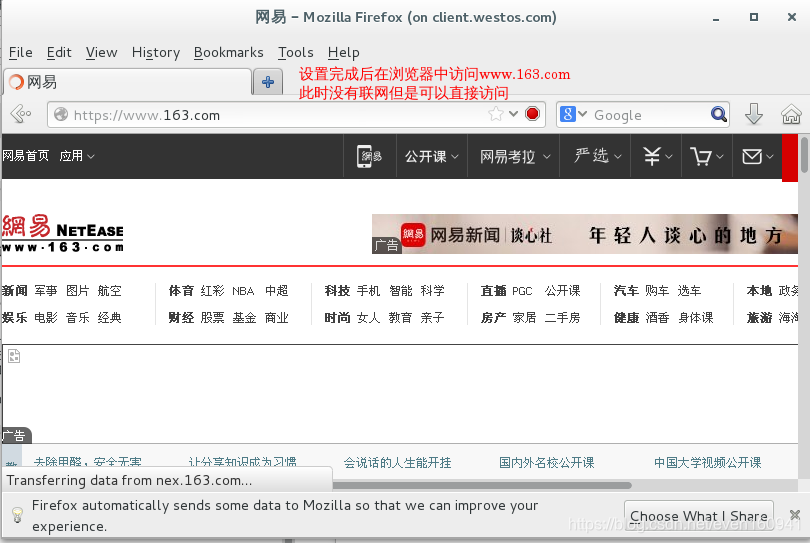Open the View menu

point(101,53)
